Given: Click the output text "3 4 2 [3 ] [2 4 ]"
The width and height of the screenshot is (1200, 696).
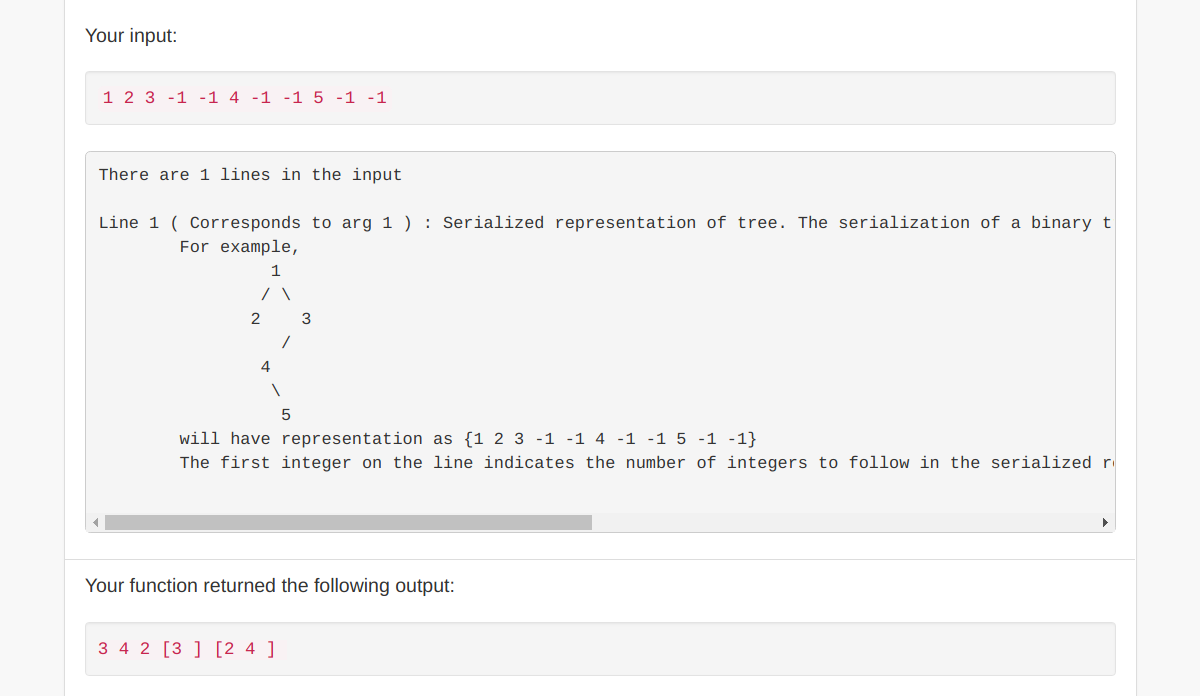Looking at the screenshot, I should click(x=186, y=649).
